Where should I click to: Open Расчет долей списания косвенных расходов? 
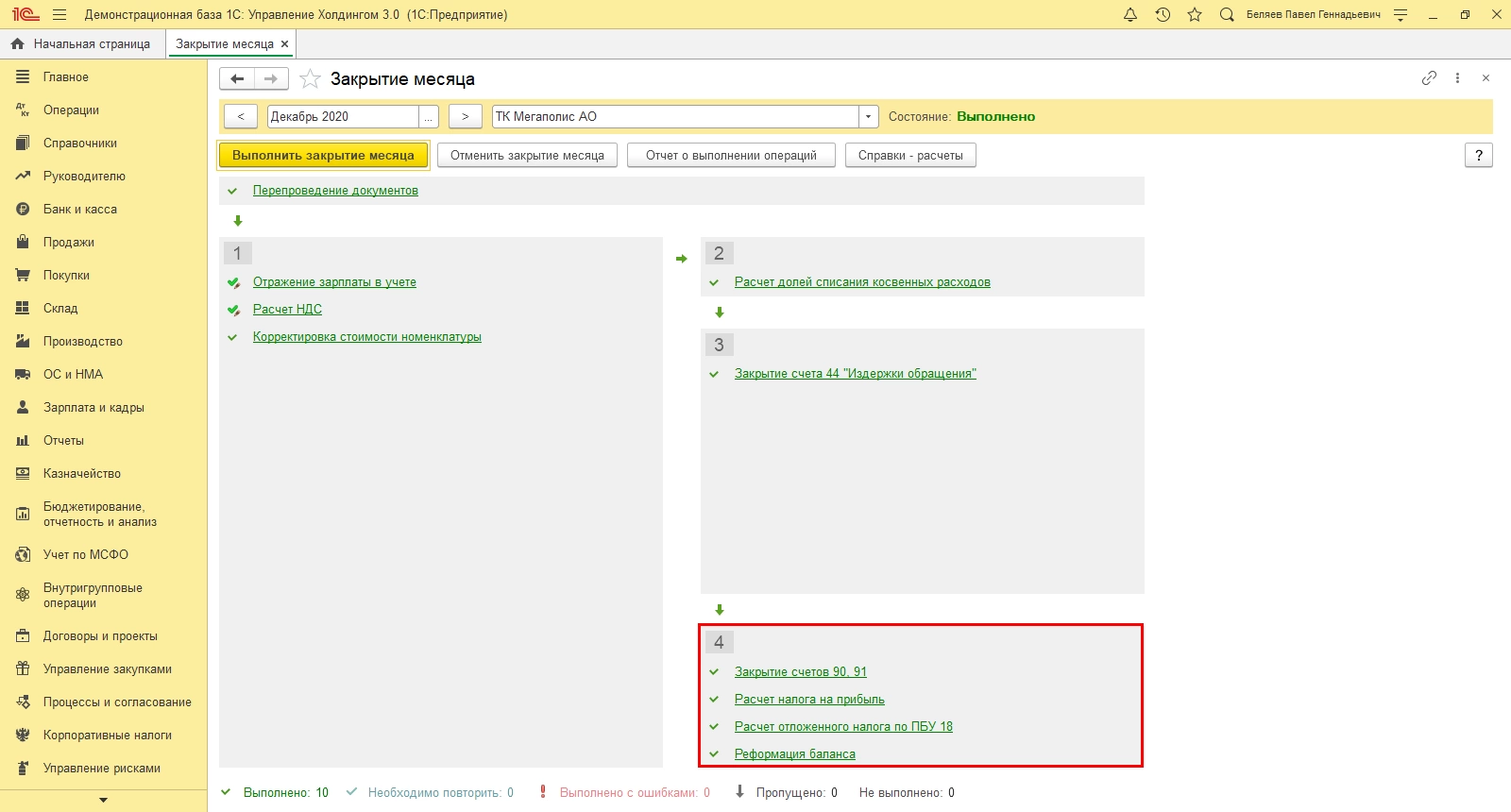tap(862, 282)
